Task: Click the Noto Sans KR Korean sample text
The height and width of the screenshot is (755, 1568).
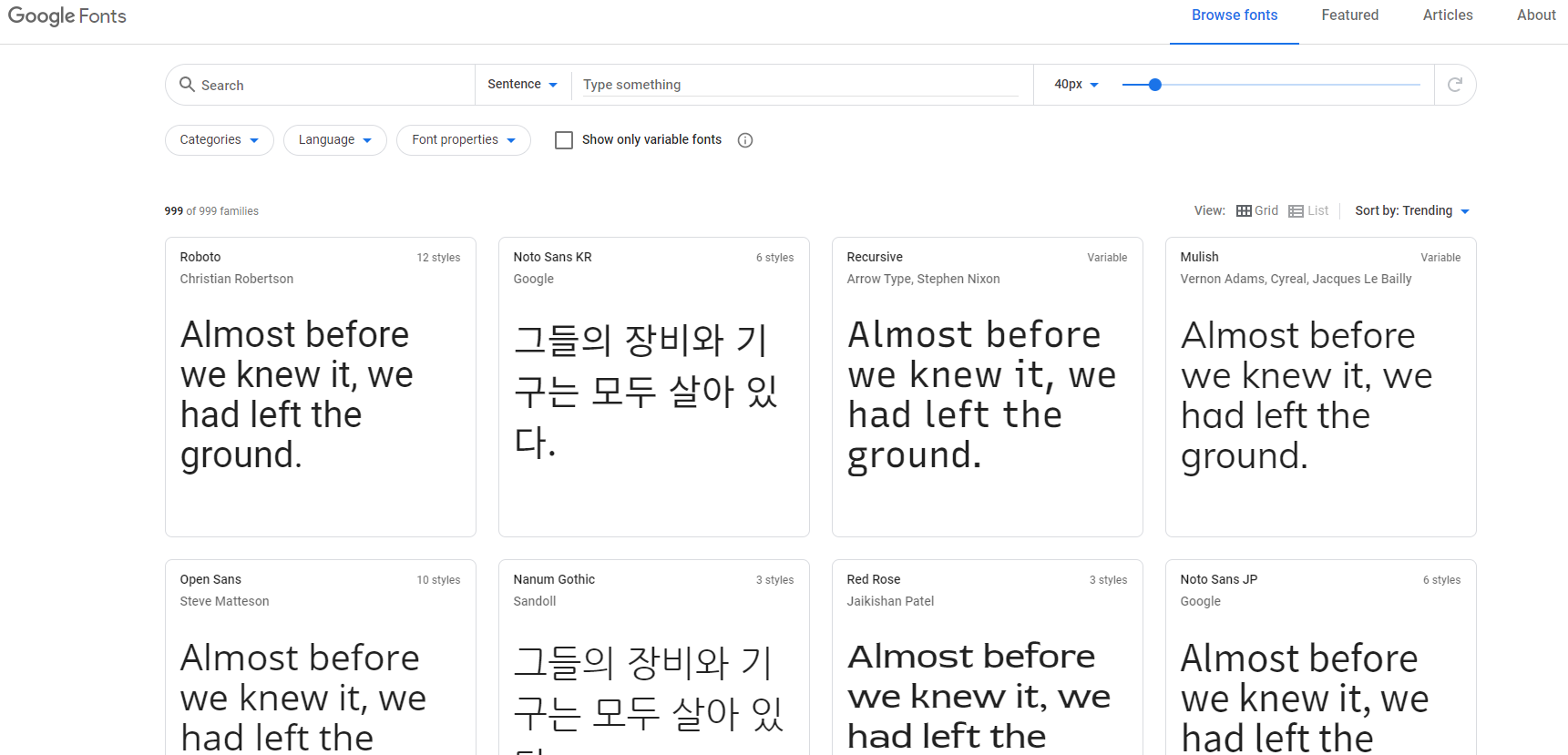Action: click(646, 391)
